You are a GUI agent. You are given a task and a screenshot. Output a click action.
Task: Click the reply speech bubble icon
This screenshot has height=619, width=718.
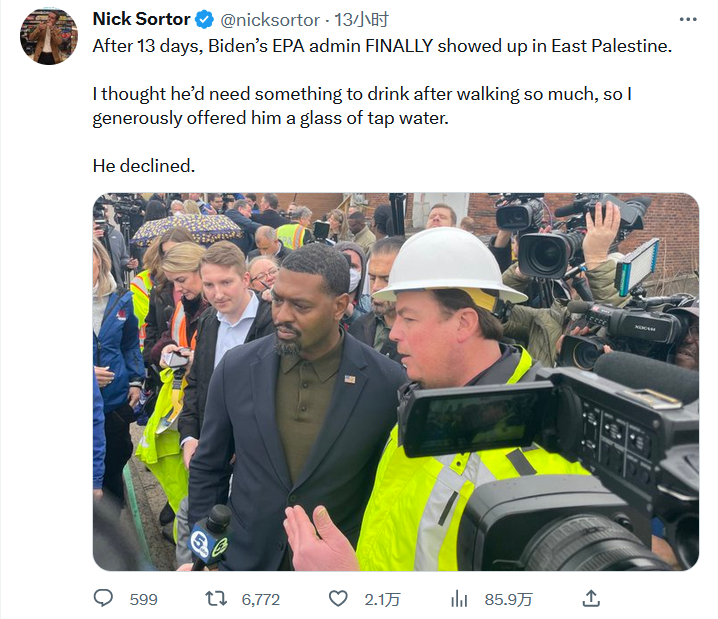[104, 598]
